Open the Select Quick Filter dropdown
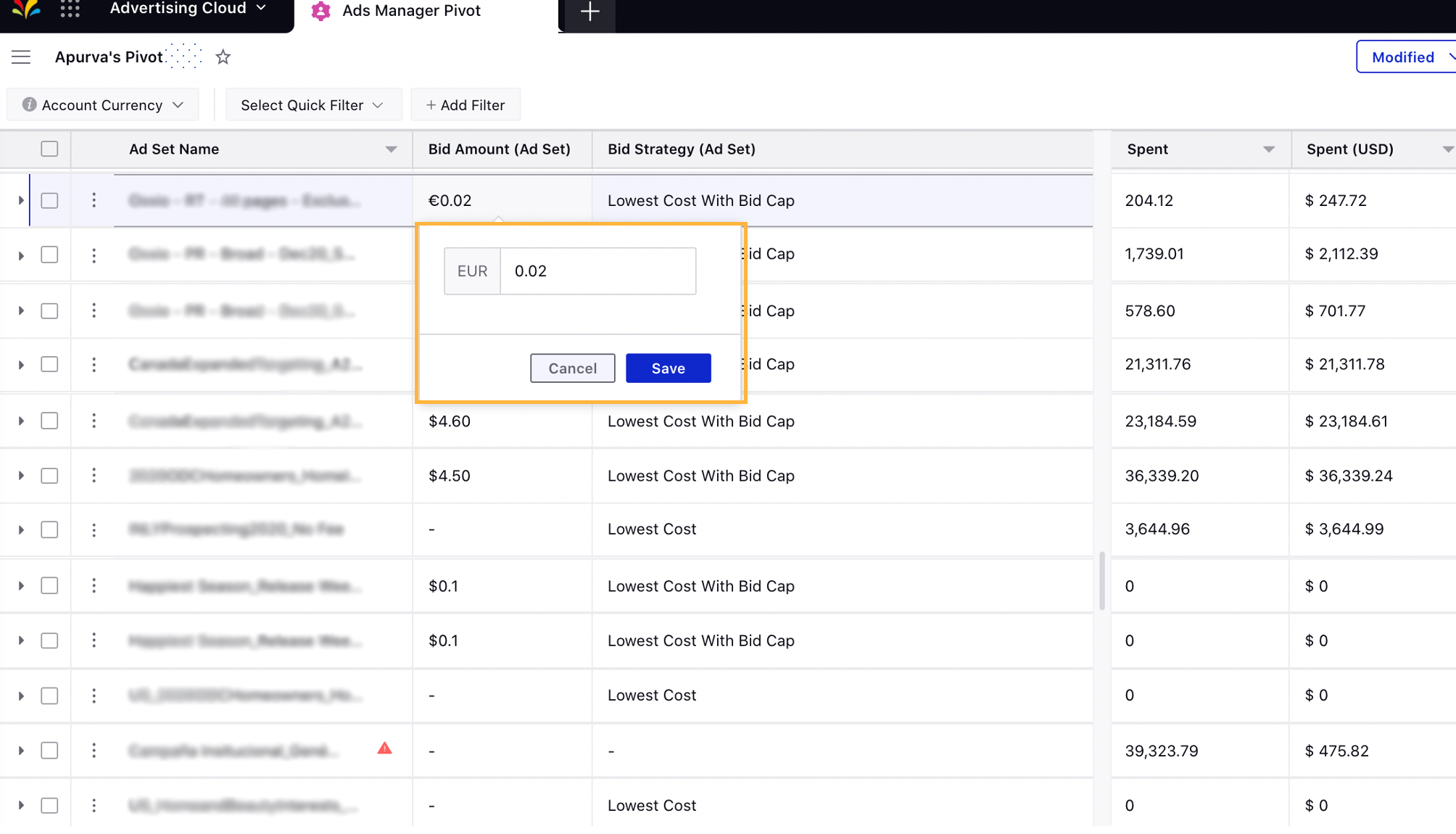Image resolution: width=1456 pixels, height=834 pixels. [x=312, y=105]
